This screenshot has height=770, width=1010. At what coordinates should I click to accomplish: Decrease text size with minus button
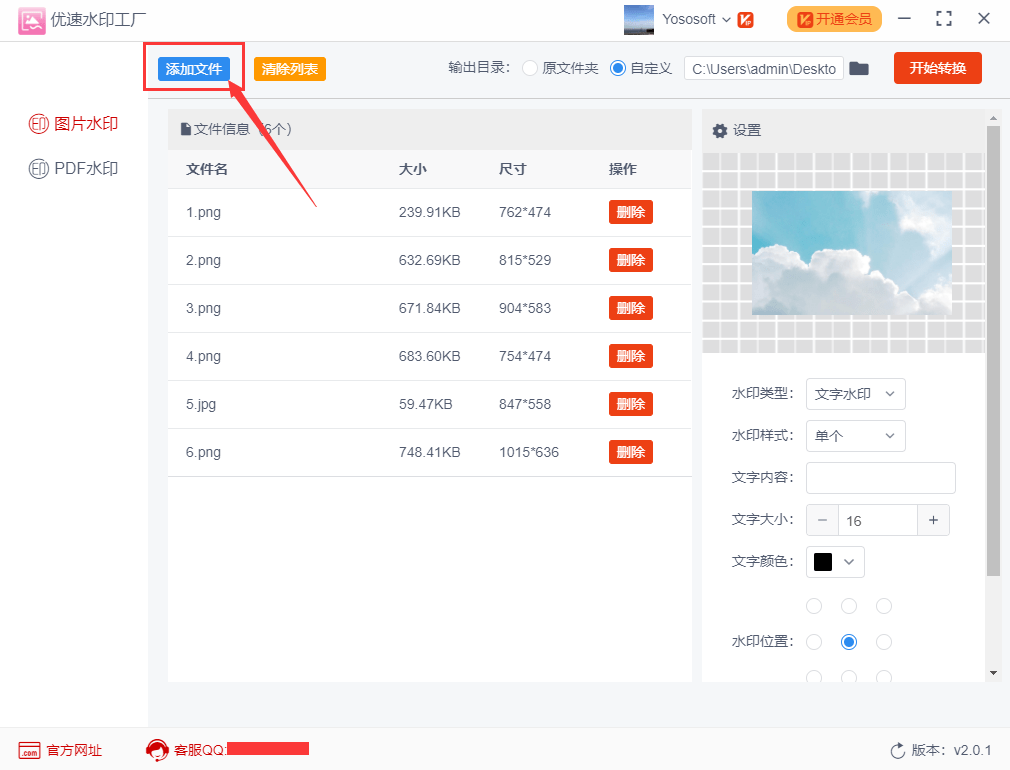(822, 520)
